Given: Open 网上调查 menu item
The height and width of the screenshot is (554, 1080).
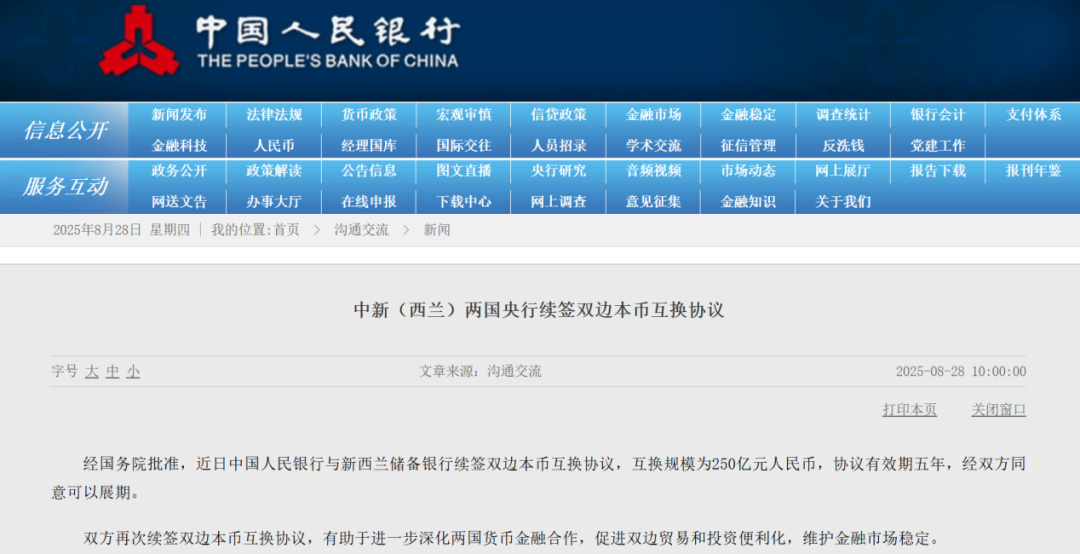Looking at the screenshot, I should 559,202.
